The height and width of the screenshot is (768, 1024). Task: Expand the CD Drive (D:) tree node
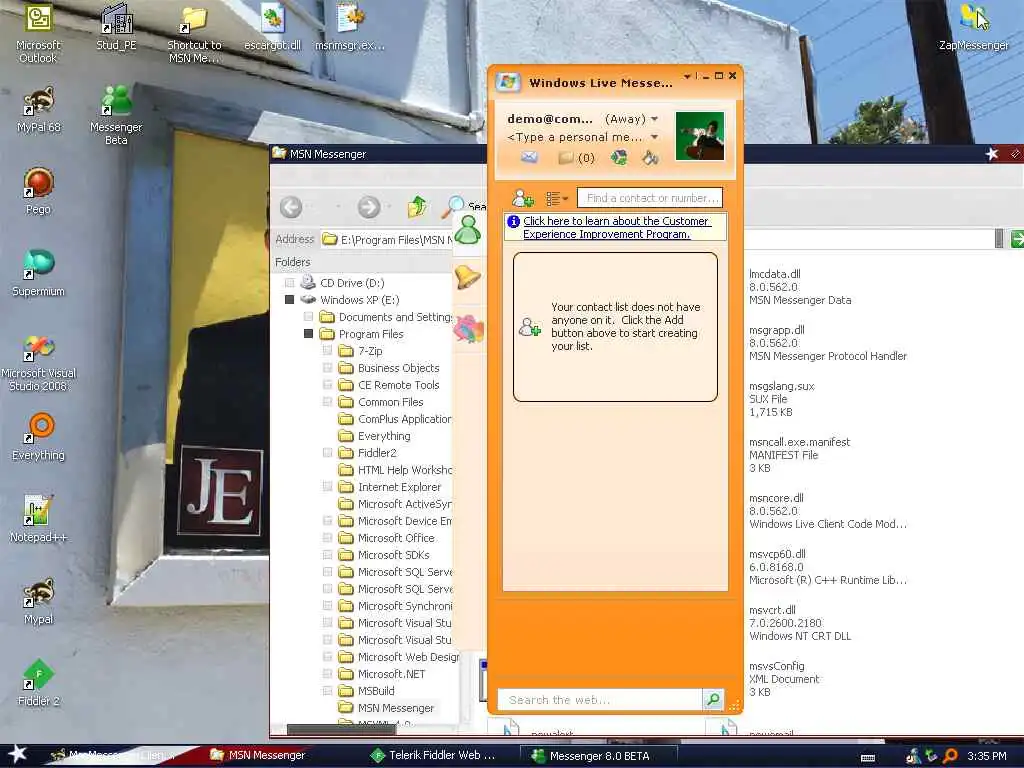289,283
